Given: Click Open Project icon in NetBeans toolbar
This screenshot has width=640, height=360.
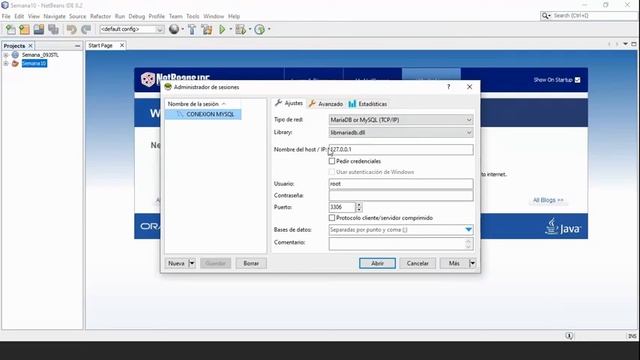Looking at the screenshot, I should 39,29.
